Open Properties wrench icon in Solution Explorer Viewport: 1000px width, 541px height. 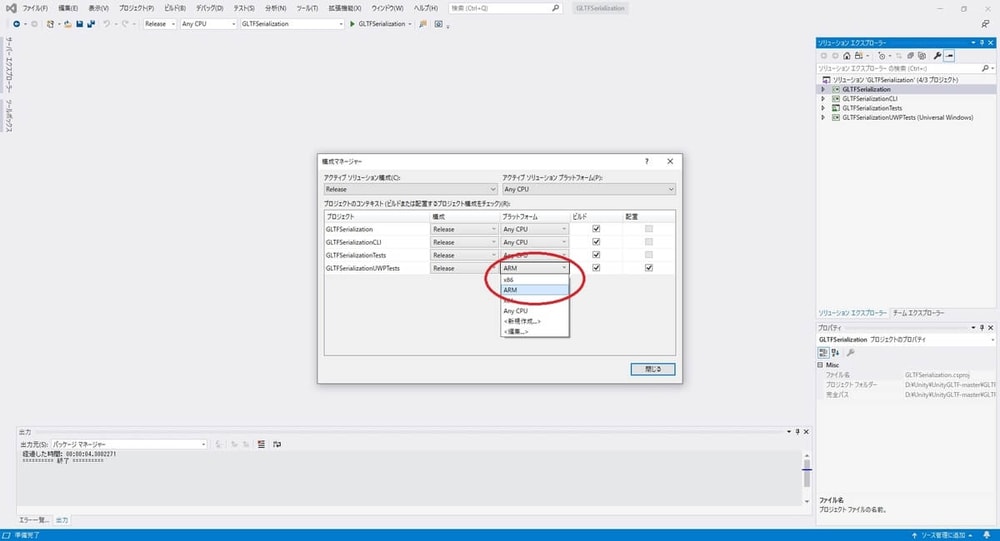938,56
